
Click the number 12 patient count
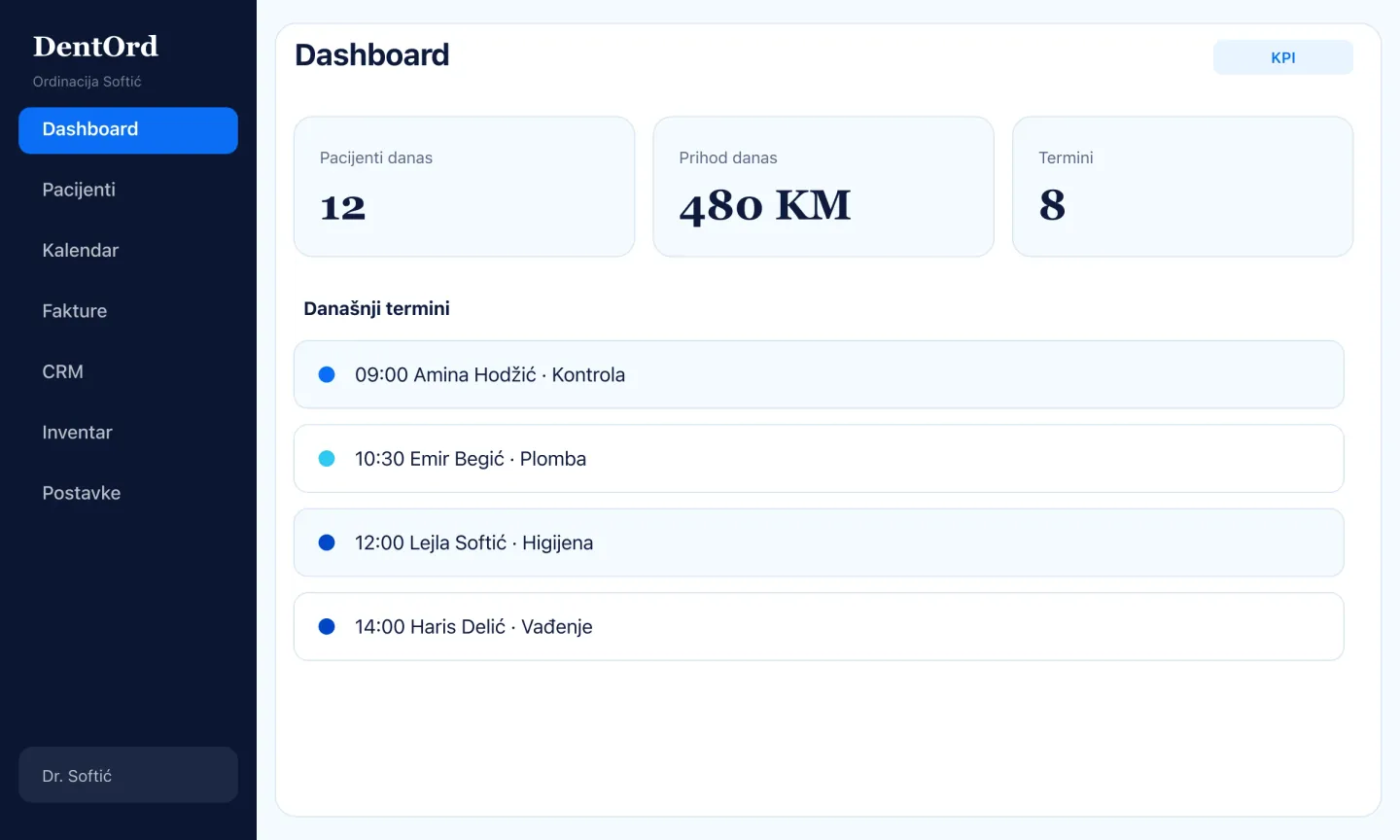[x=343, y=207]
